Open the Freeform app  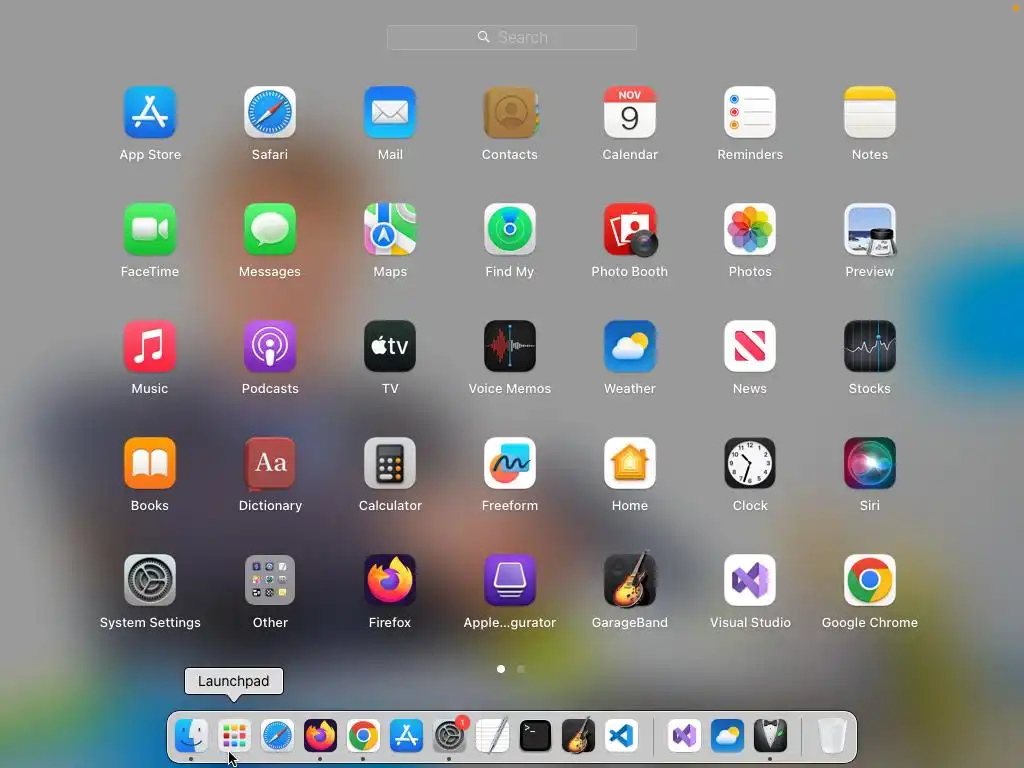pos(510,463)
